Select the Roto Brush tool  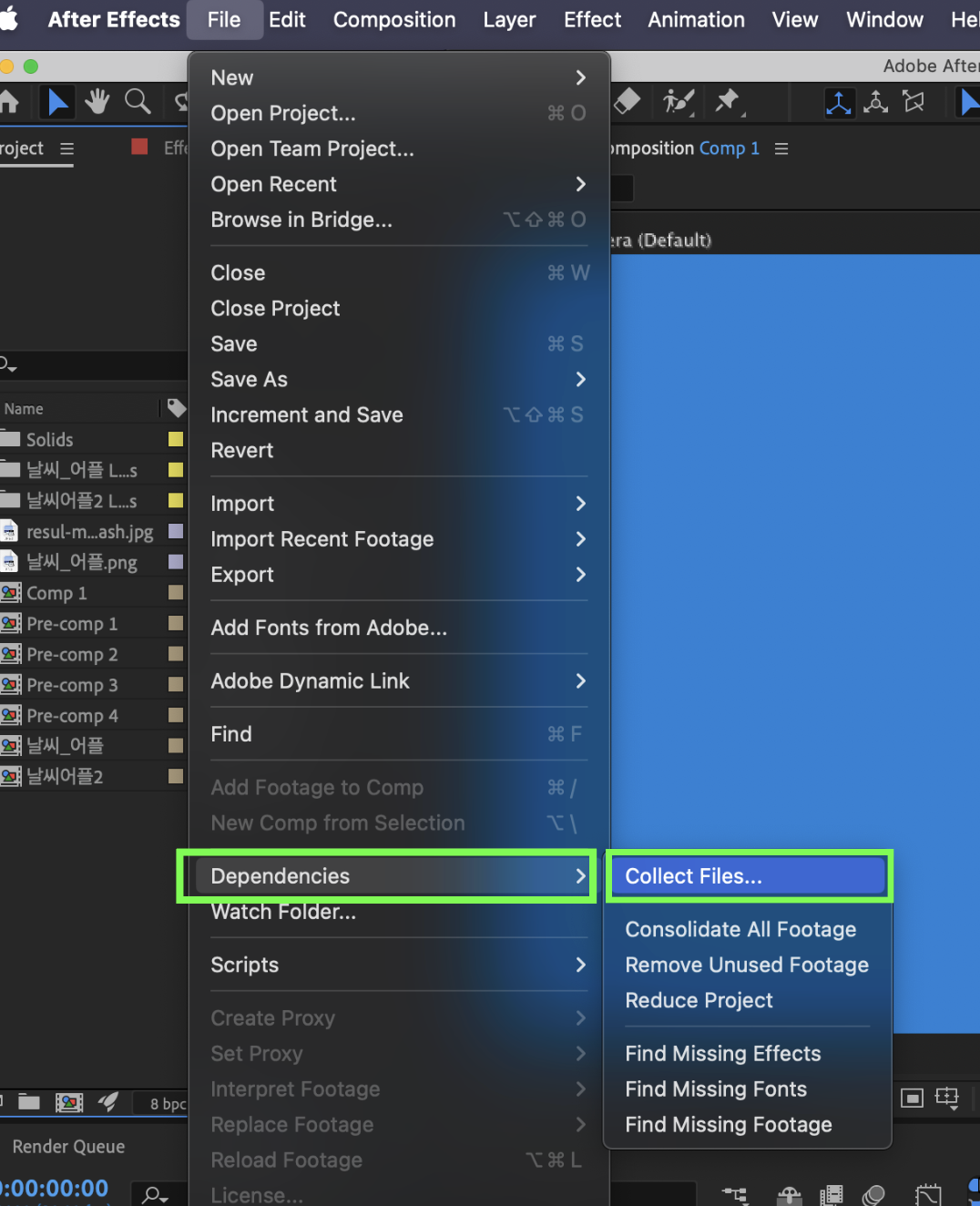(679, 101)
